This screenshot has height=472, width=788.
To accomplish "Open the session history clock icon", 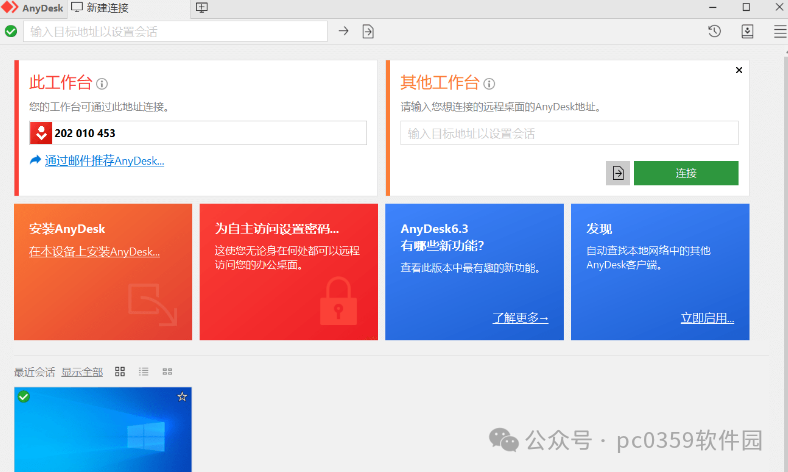I will click(715, 31).
